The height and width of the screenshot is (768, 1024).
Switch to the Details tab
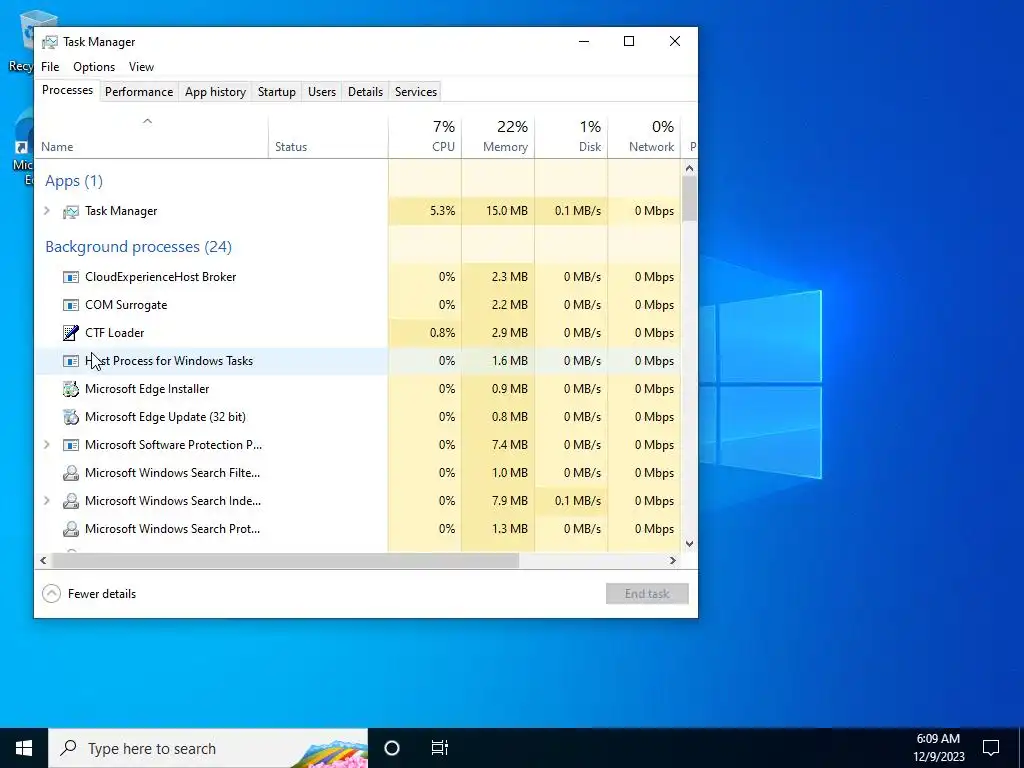[x=365, y=92]
